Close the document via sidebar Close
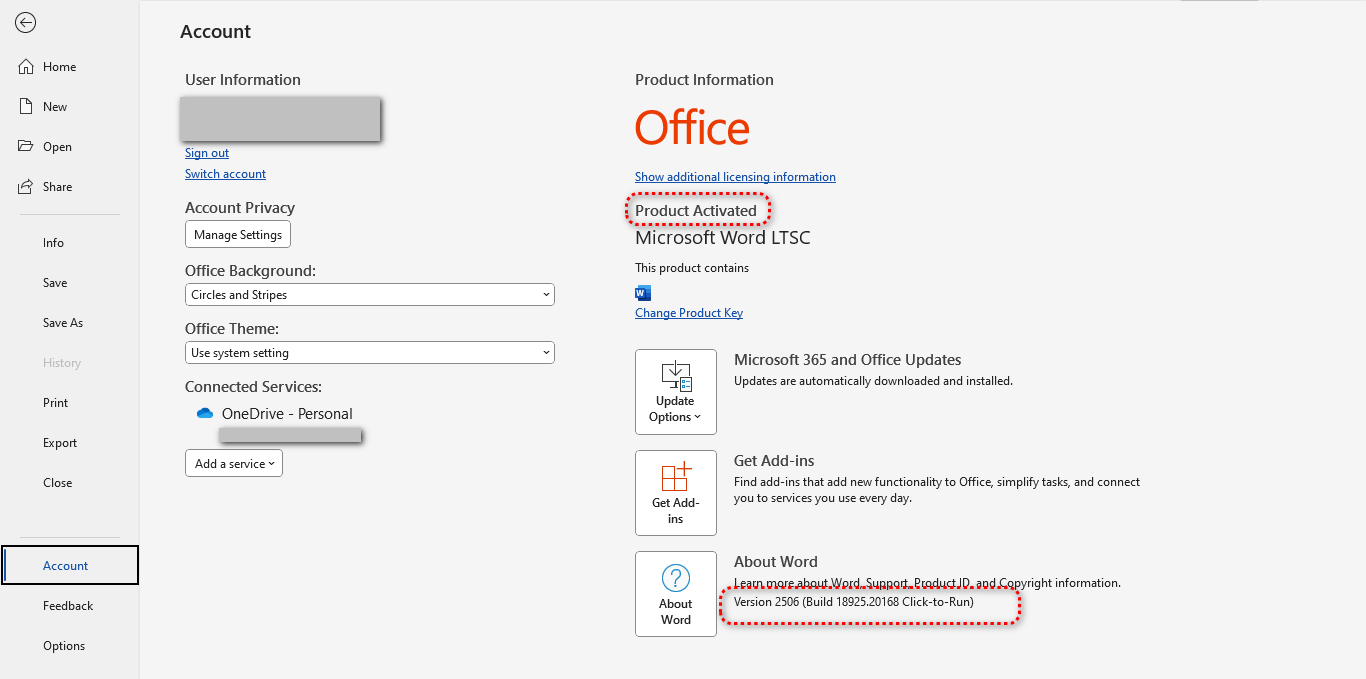The height and width of the screenshot is (679, 1366). click(x=58, y=483)
